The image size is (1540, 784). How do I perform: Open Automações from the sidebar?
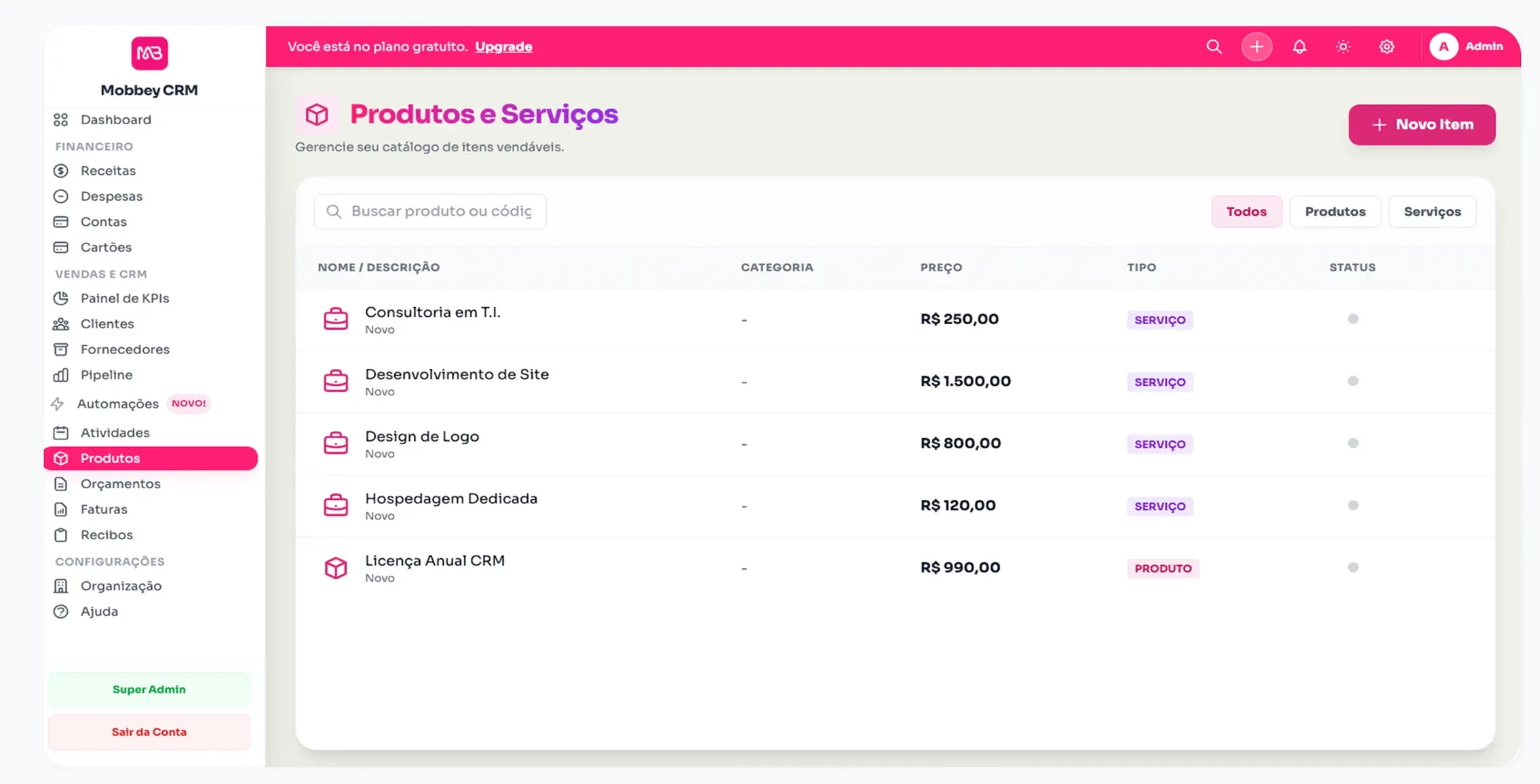coord(117,403)
